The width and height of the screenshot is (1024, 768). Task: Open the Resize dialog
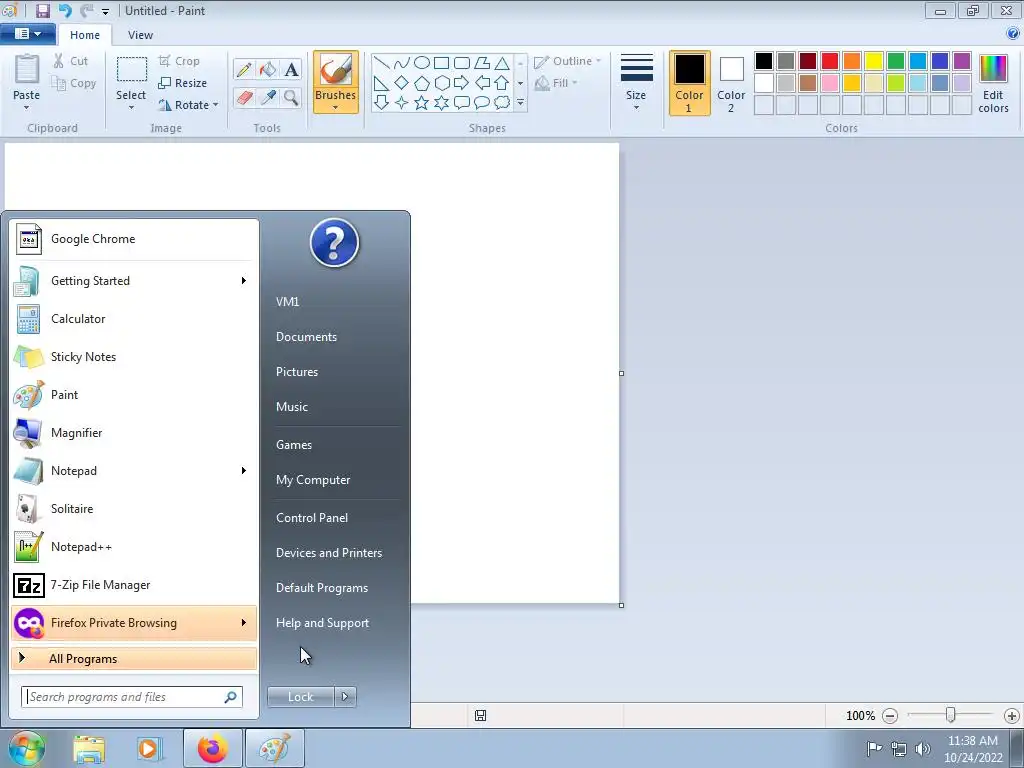183,83
